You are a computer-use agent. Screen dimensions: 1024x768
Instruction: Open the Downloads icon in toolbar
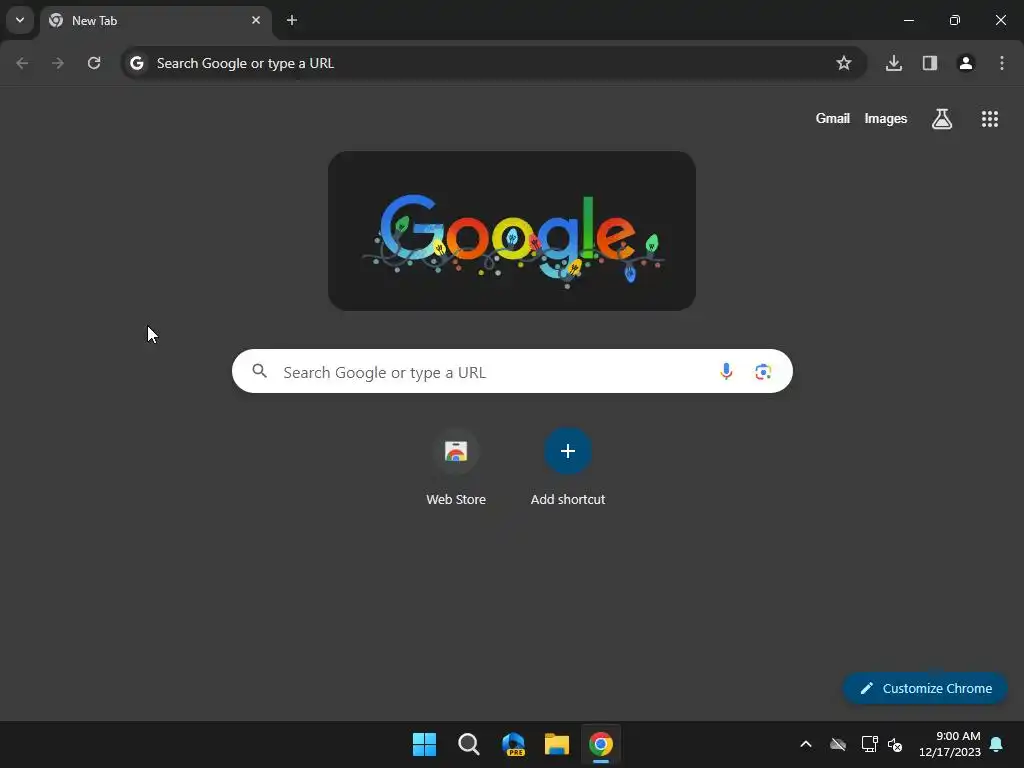pyautogui.click(x=894, y=63)
